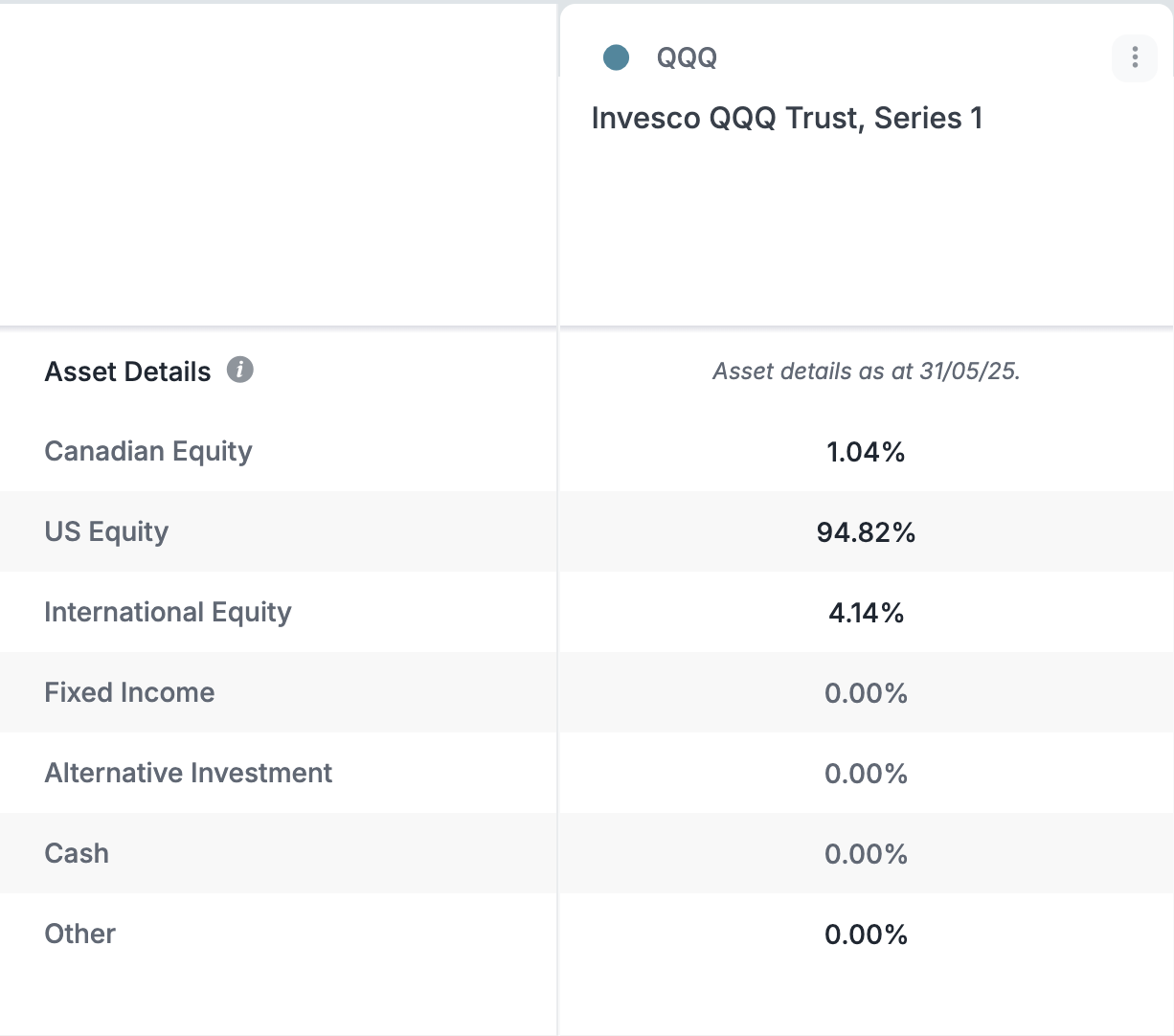Select the 'Asset details as at 31/05/25.' note
The height and width of the screenshot is (1036, 1174).
(867, 372)
